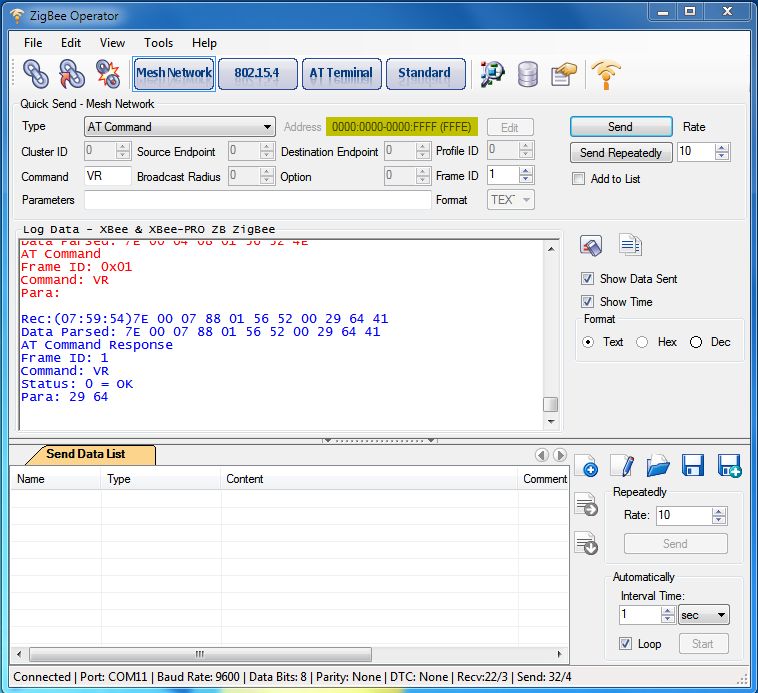The height and width of the screenshot is (693, 758).
Task: Uncheck the Show Time checkbox
Action: (587, 302)
